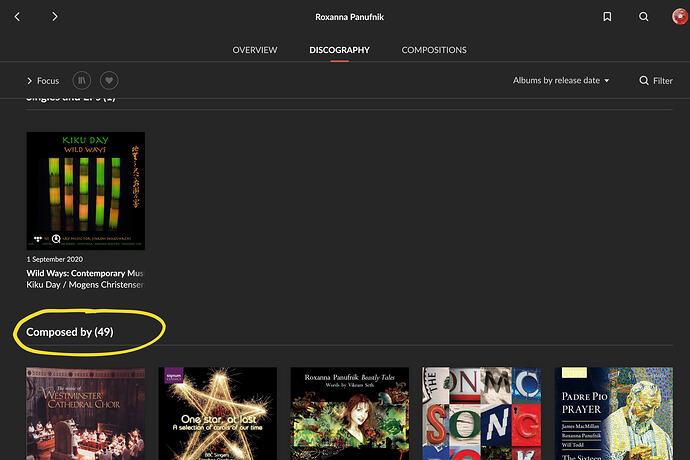This screenshot has height=460, width=690.
Task: Toggle the library-only filter icon
Action: pos(82,81)
